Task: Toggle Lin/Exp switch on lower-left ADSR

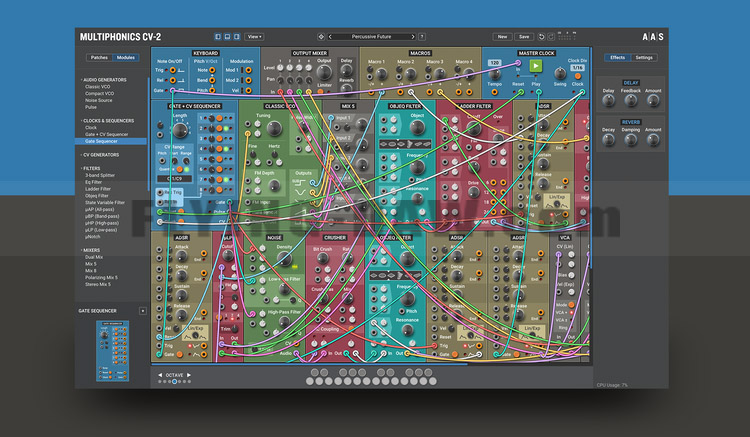Action: point(195,332)
